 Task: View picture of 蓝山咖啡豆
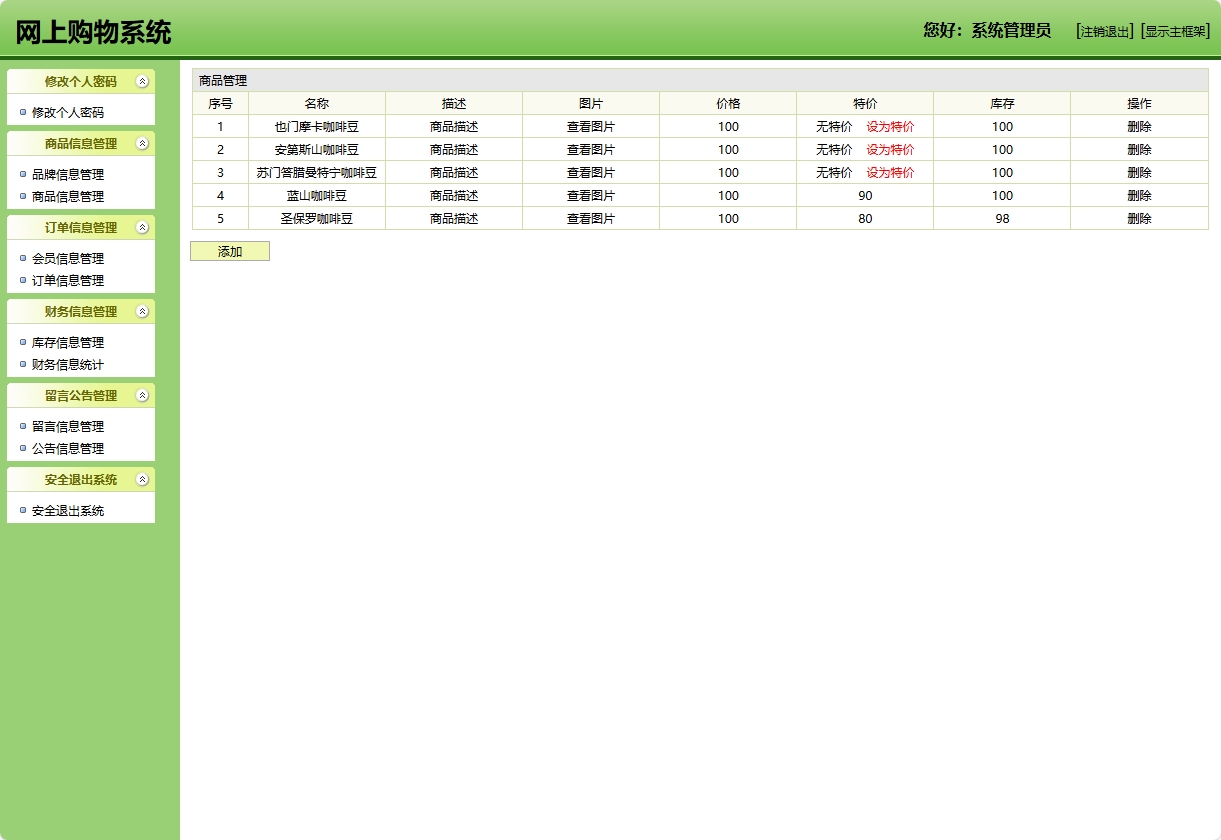[591, 195]
